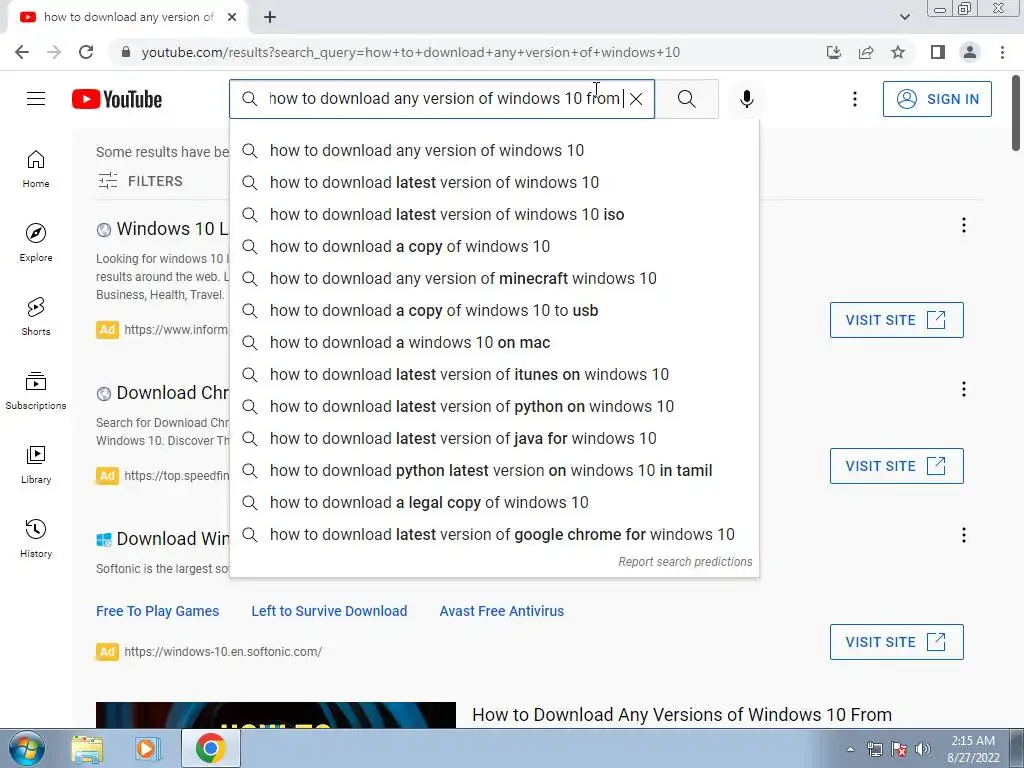Click the first video result thumbnail

tap(276, 715)
